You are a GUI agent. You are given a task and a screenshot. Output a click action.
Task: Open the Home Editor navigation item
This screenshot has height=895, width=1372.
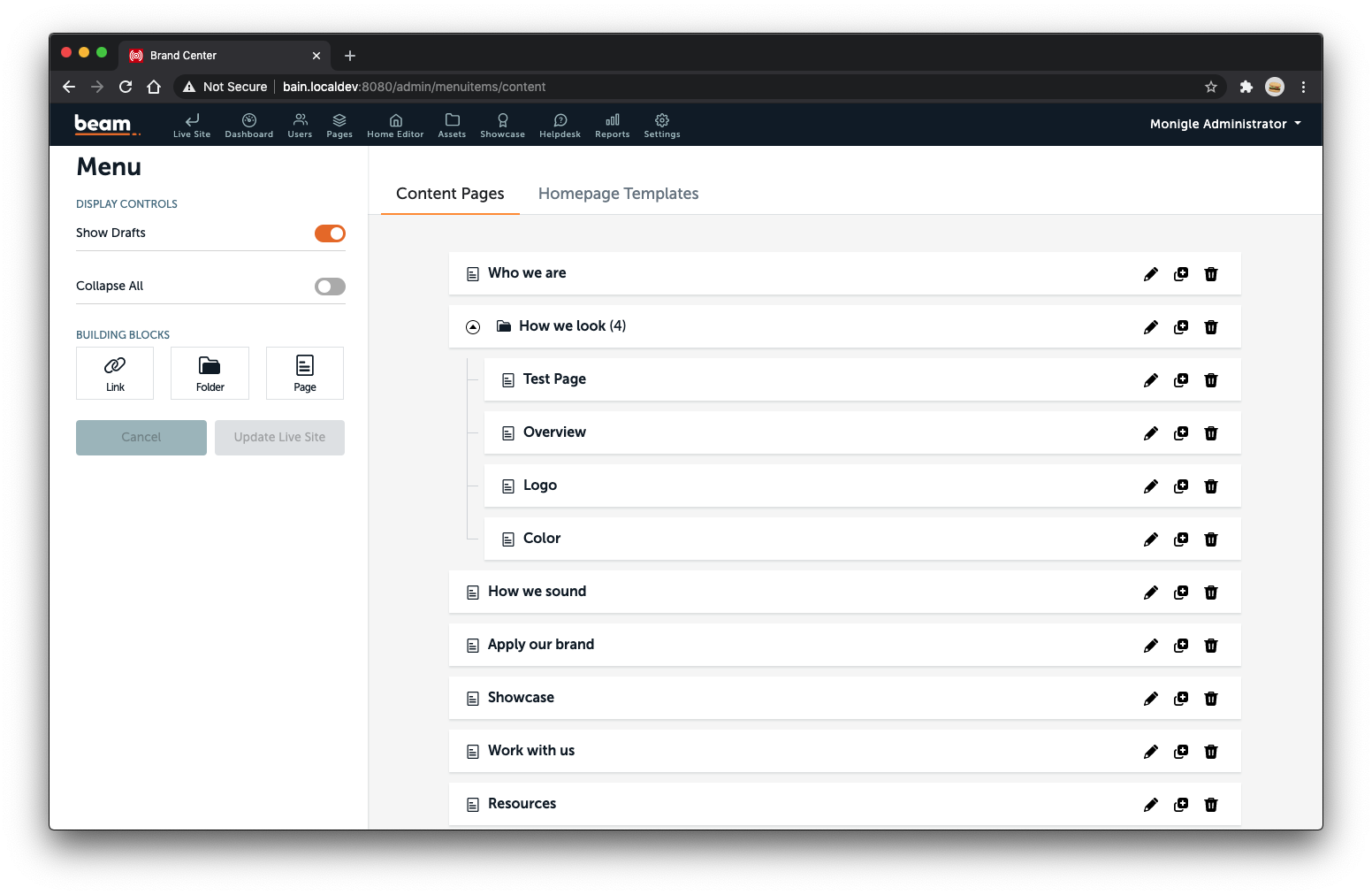[395, 126]
